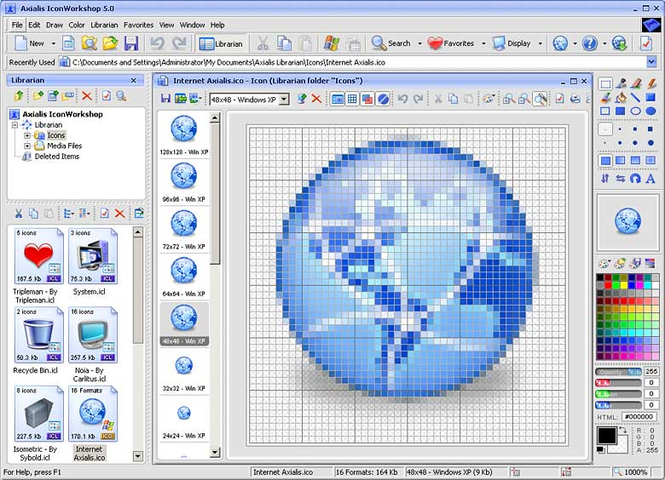665x480 pixels.
Task: Expand the Icons folder in tree
Action: pos(27,136)
